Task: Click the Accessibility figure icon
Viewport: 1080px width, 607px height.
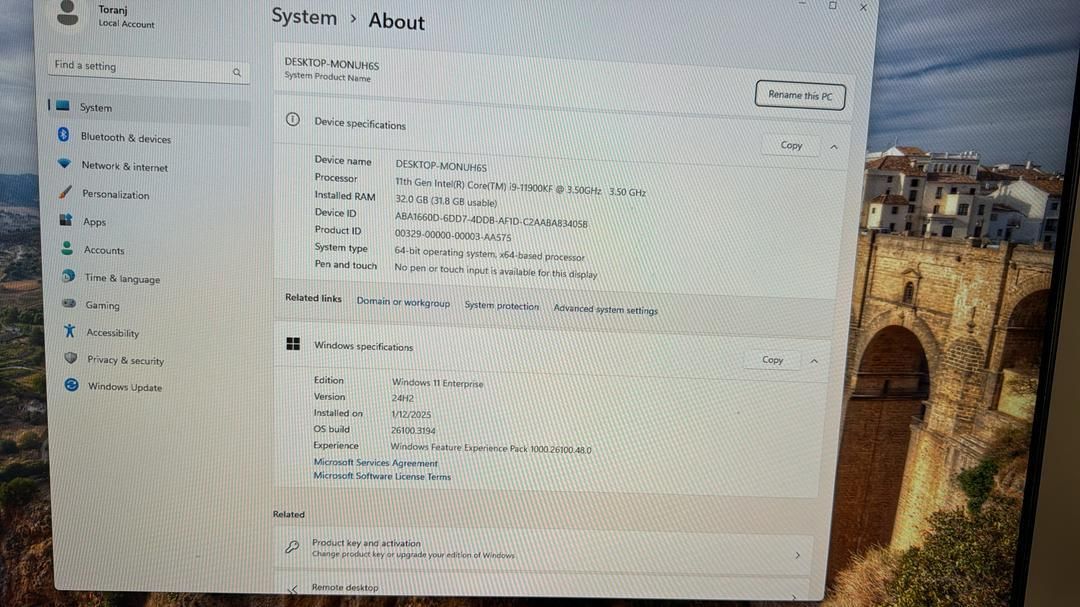Action: [x=70, y=331]
